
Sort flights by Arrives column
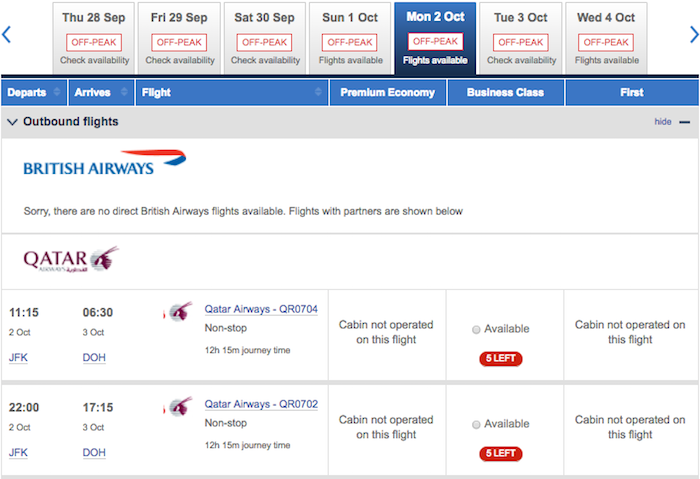101,92
